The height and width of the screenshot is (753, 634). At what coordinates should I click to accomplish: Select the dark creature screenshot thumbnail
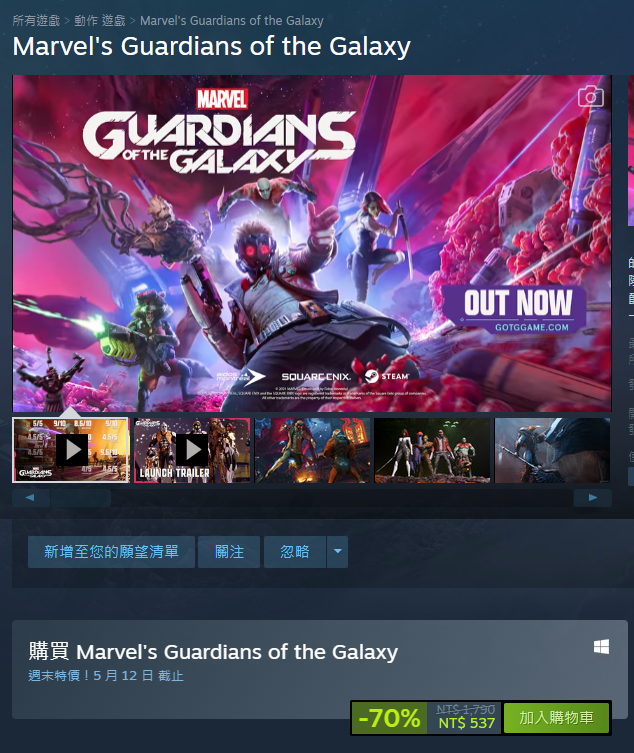tap(552, 450)
